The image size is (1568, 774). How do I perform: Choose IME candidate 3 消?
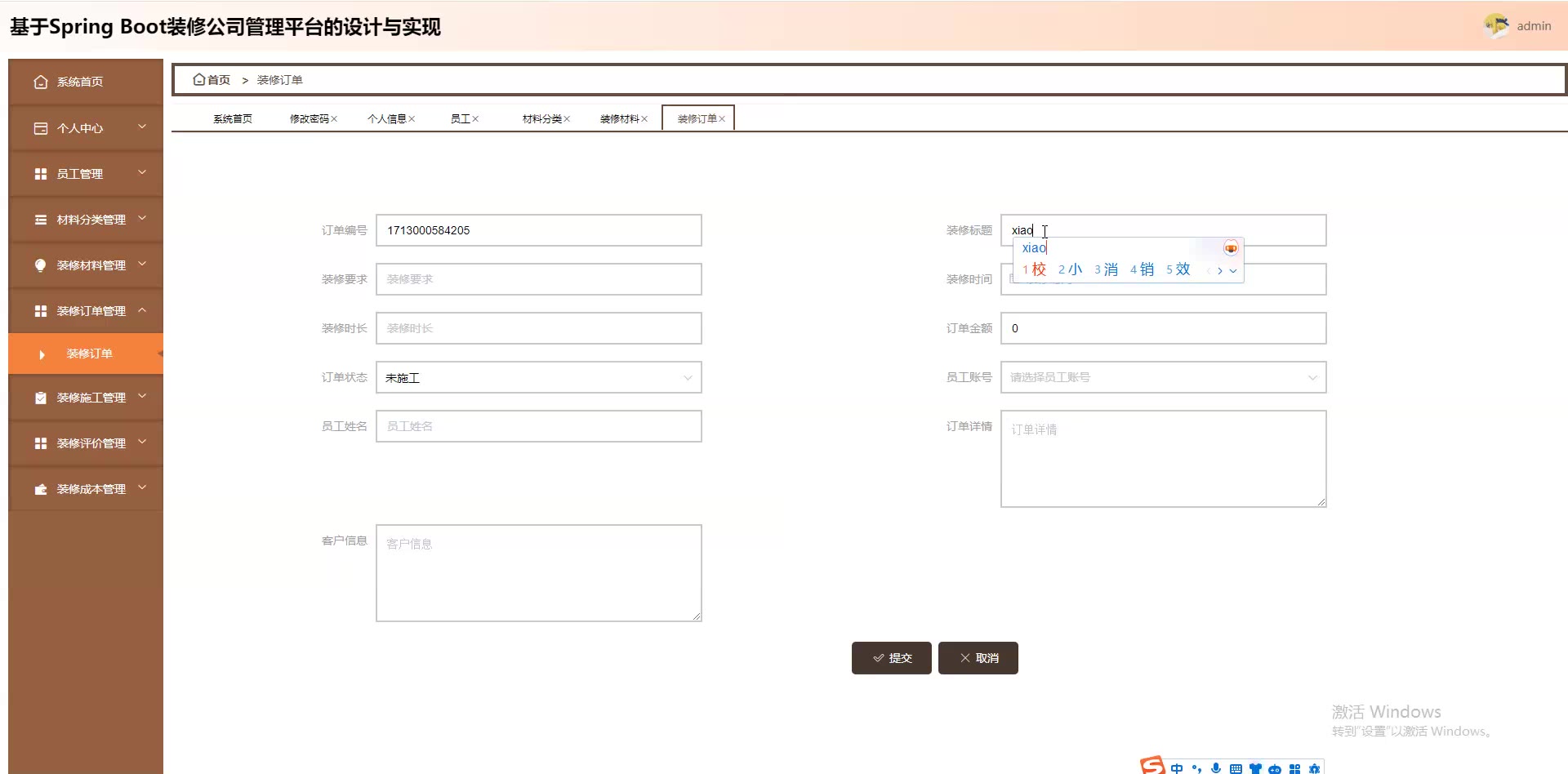[x=1106, y=269]
